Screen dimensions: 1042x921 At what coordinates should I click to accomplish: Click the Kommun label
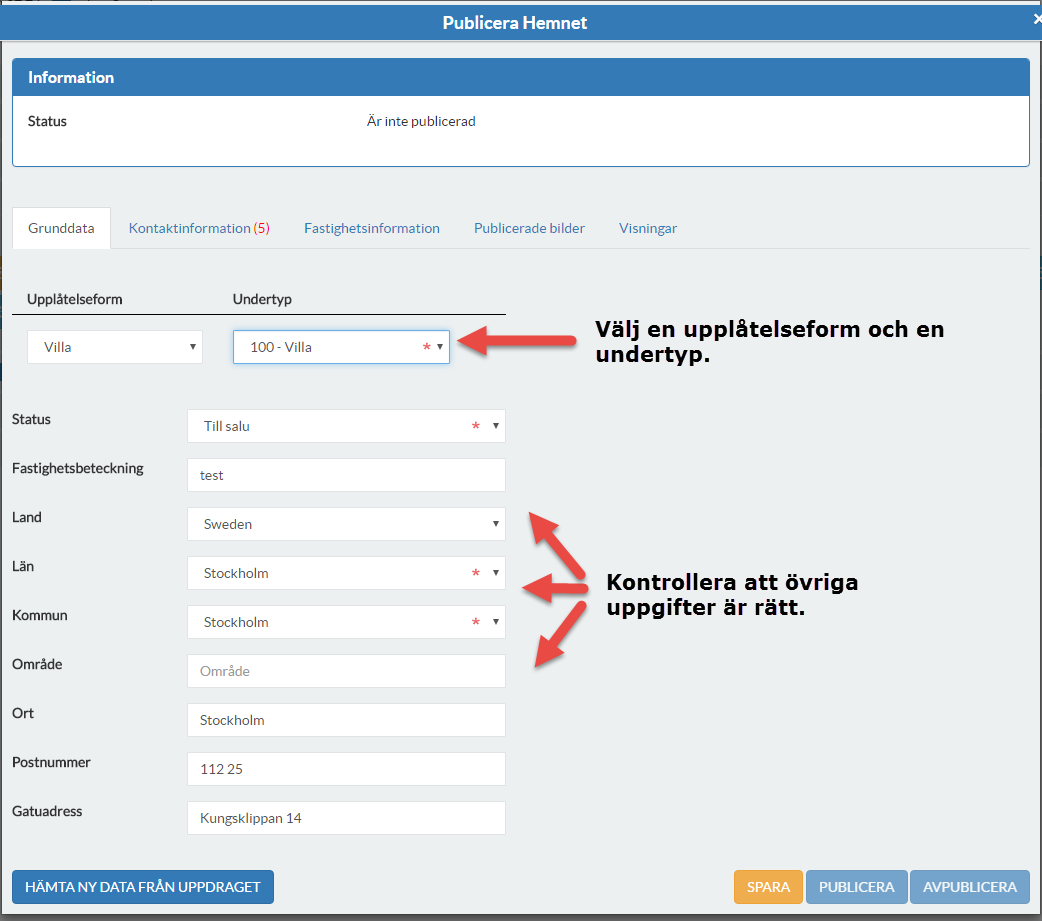coord(40,615)
